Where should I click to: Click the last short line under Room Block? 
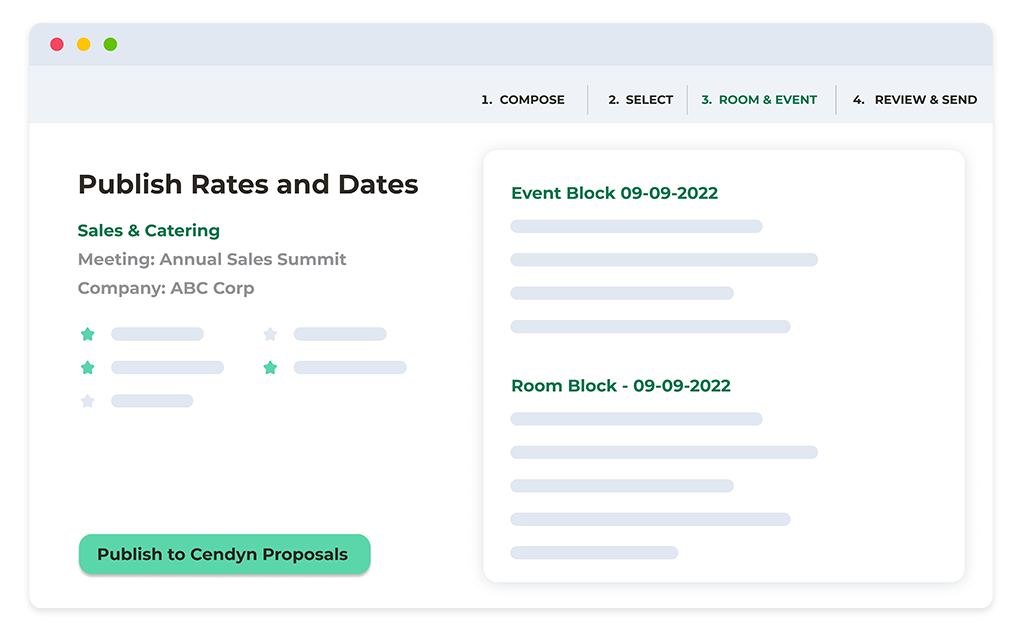[594, 553]
